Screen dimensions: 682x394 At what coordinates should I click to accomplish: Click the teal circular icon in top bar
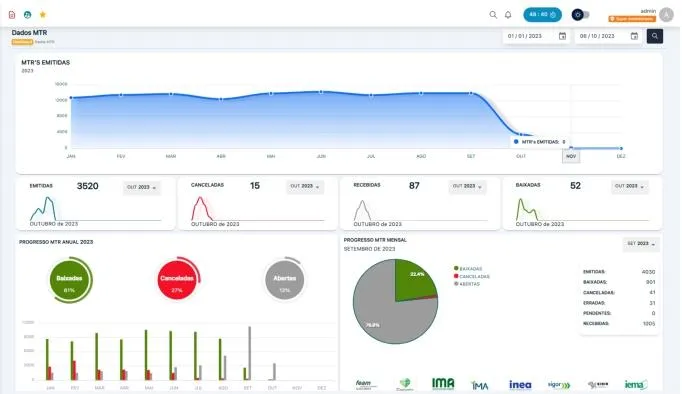coord(27,15)
